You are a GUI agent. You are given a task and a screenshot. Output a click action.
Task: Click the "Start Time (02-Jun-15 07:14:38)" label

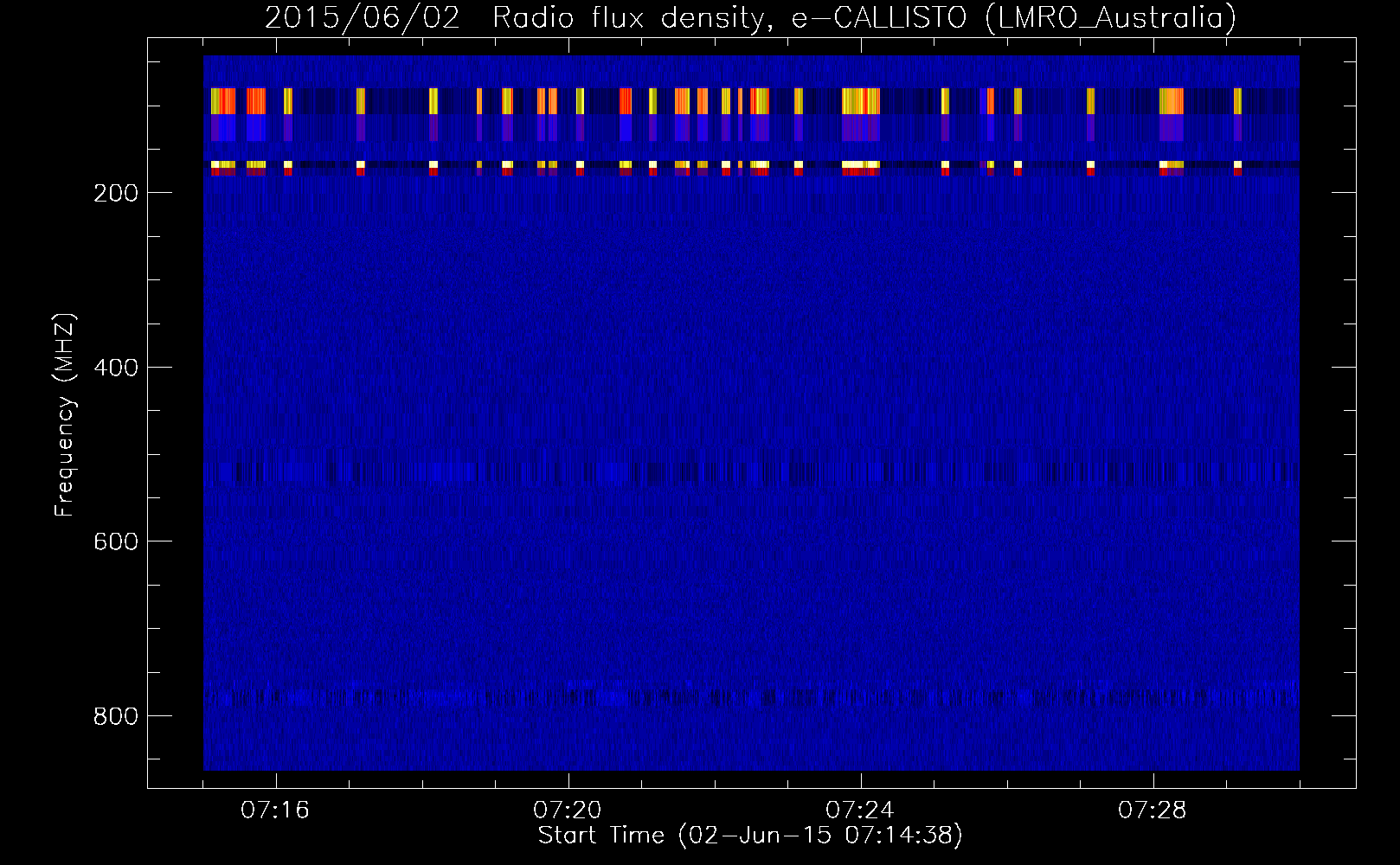pos(750,836)
